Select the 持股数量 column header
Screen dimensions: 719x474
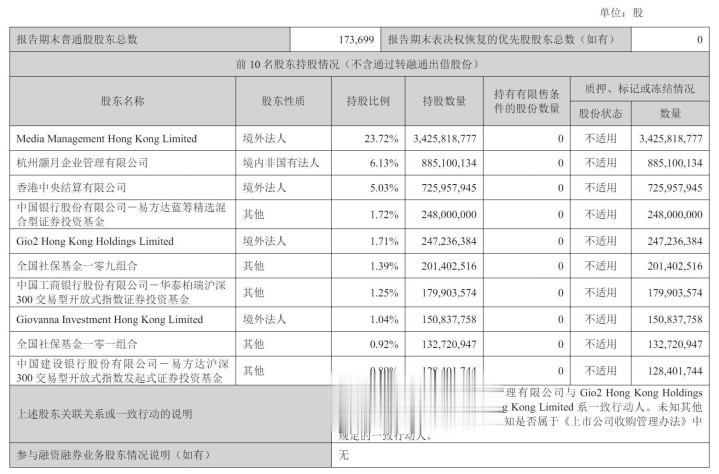[x=444, y=101]
